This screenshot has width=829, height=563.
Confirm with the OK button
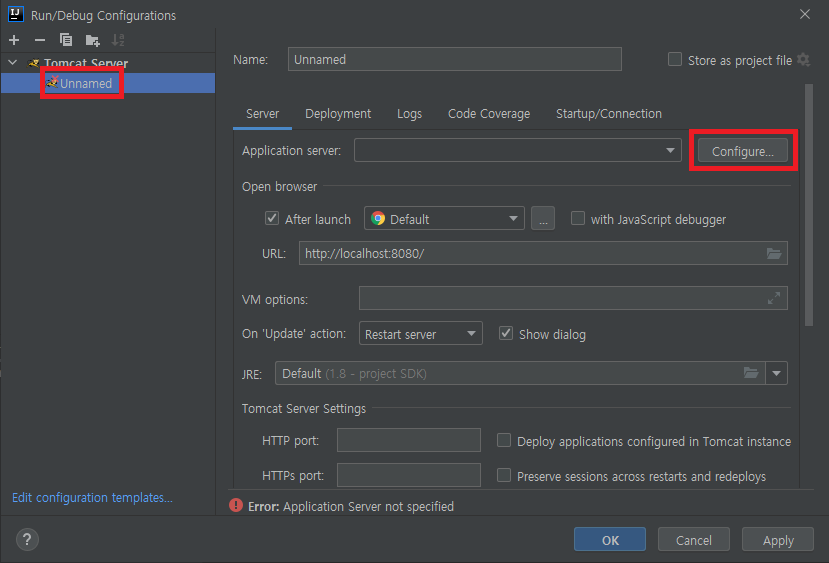(610, 540)
